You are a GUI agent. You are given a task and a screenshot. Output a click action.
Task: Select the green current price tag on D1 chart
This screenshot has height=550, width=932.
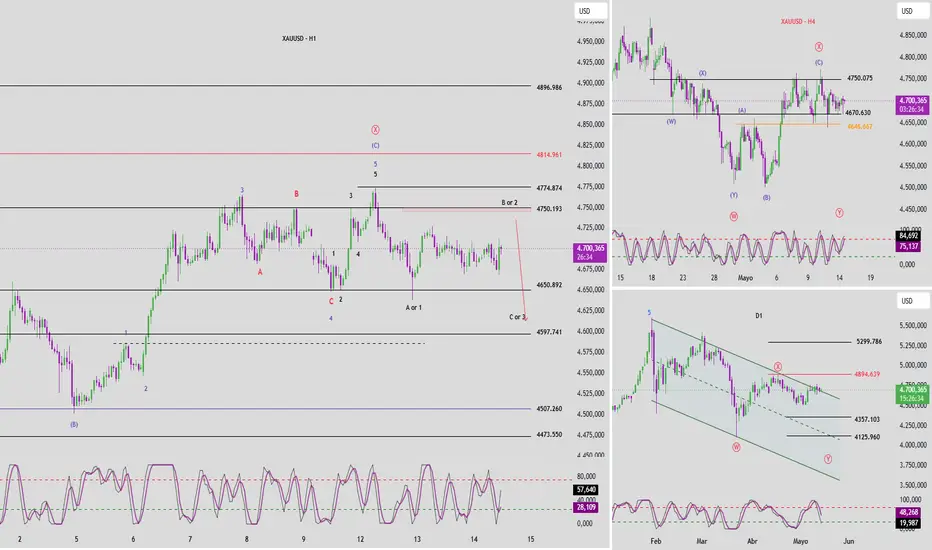click(x=912, y=394)
